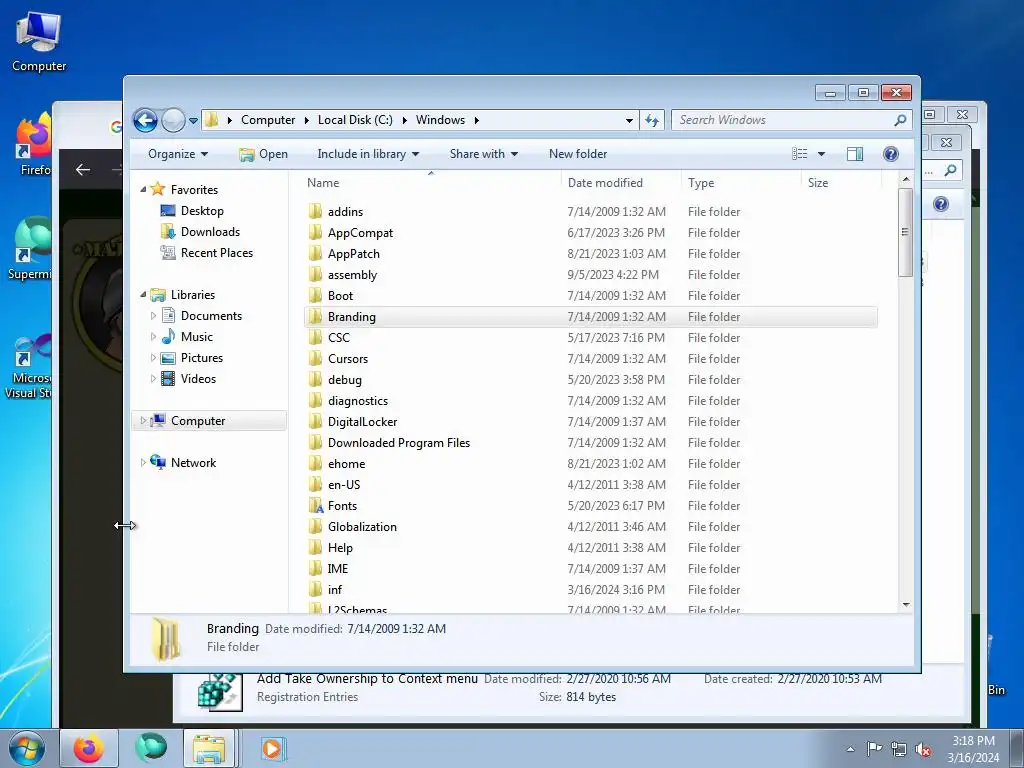Screen dimensions: 1024x768
Task: Expand the Videos library
Action: [153, 379]
